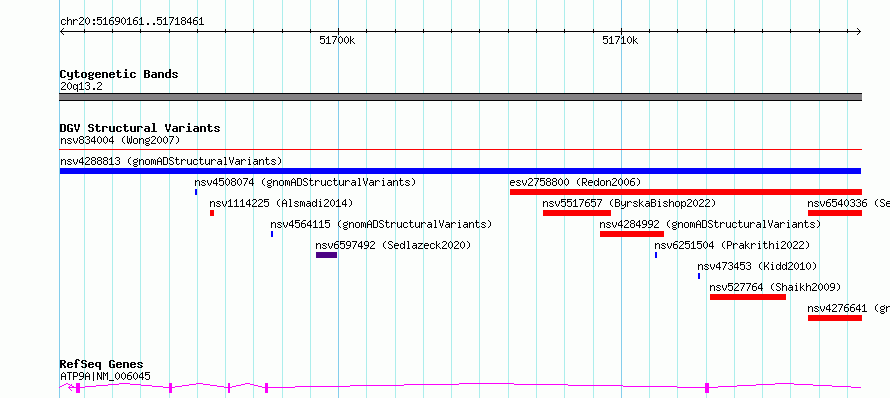Click red nsv5517657 variant bar
890x398 pixels.
click(x=577, y=213)
